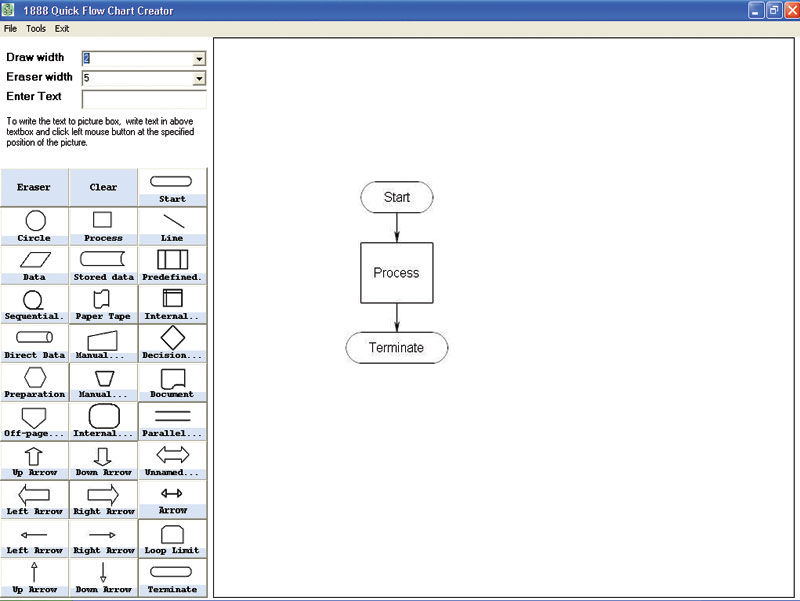Pick the Process rectangle shape
This screenshot has width=800, height=601.
pyautogui.click(x=103, y=225)
